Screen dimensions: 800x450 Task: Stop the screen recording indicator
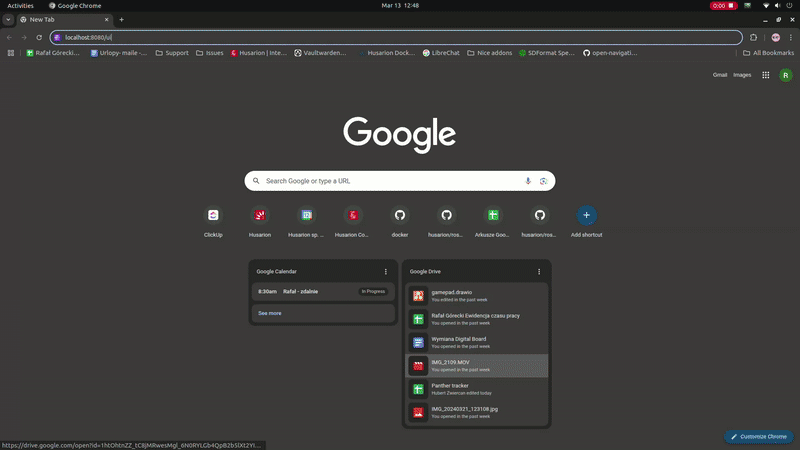[x=723, y=6]
